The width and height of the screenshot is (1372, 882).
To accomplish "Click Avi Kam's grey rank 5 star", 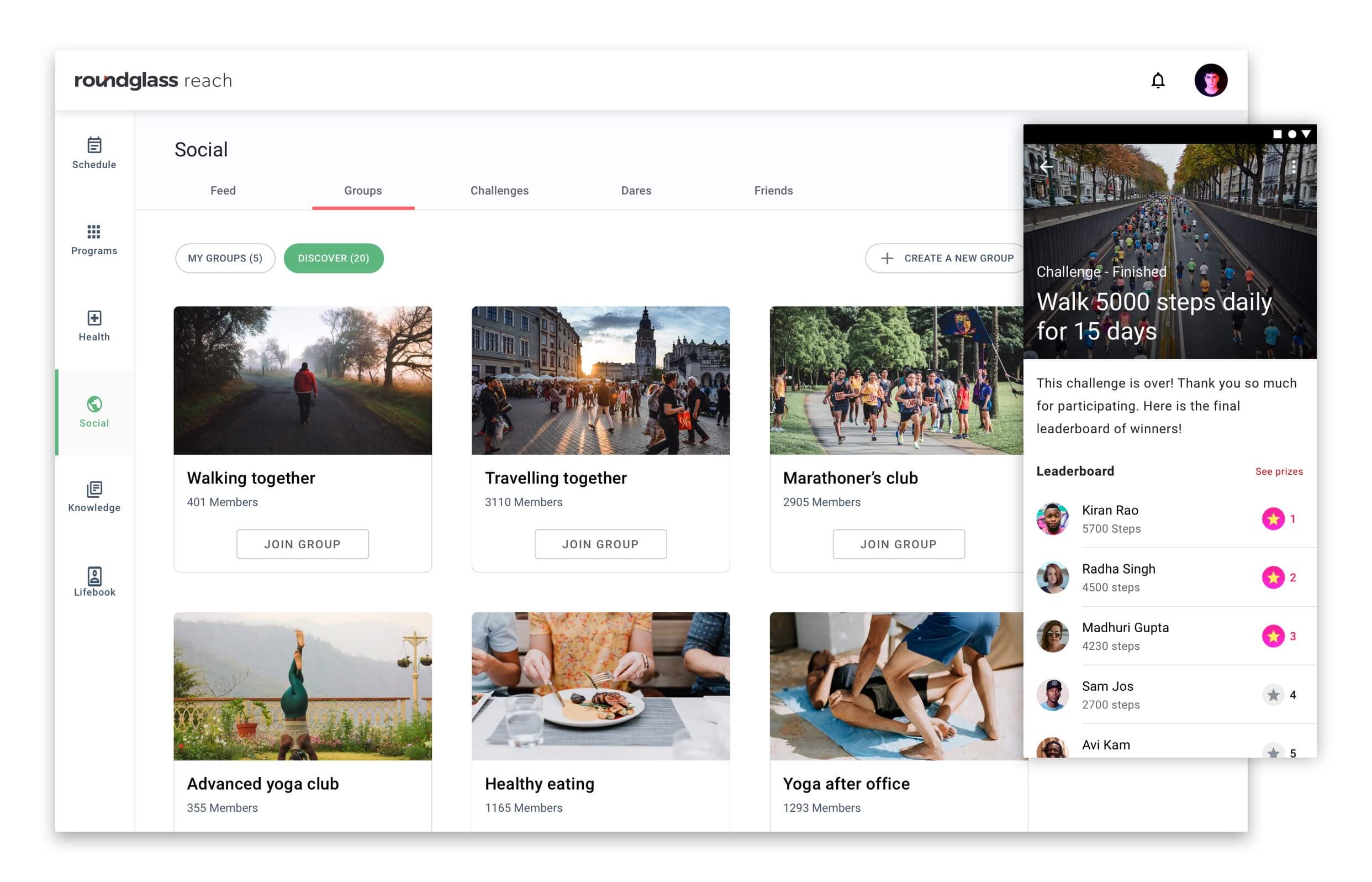I will pos(1273,752).
